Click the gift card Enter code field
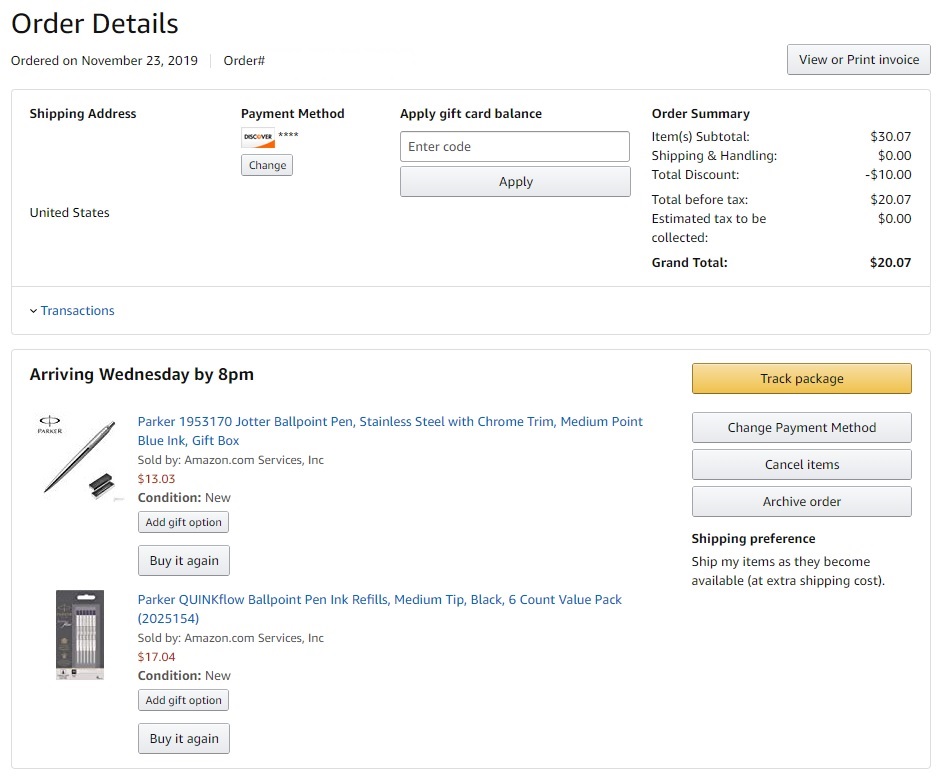 (x=515, y=146)
